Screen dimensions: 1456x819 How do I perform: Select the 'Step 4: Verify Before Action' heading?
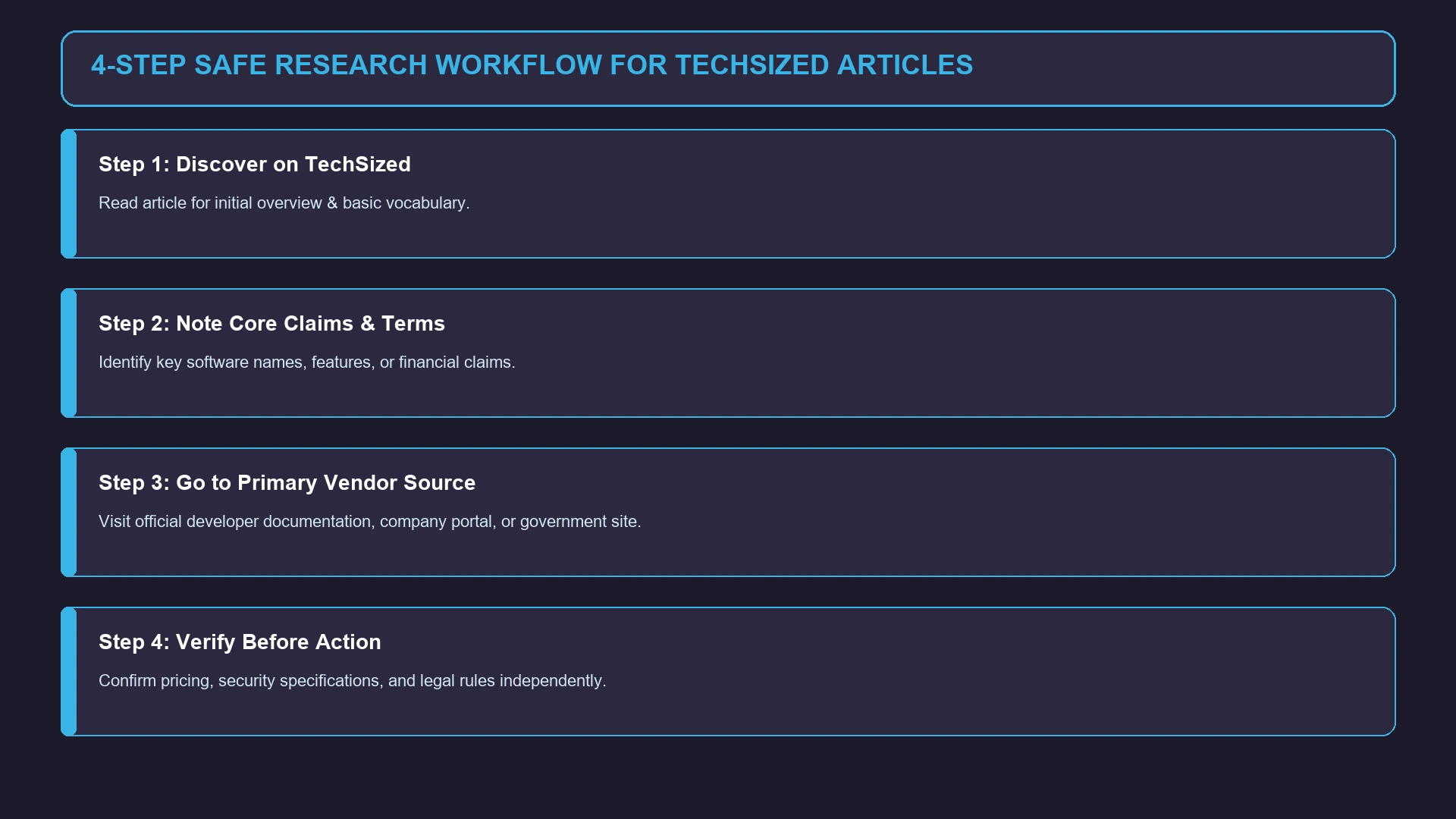point(240,642)
